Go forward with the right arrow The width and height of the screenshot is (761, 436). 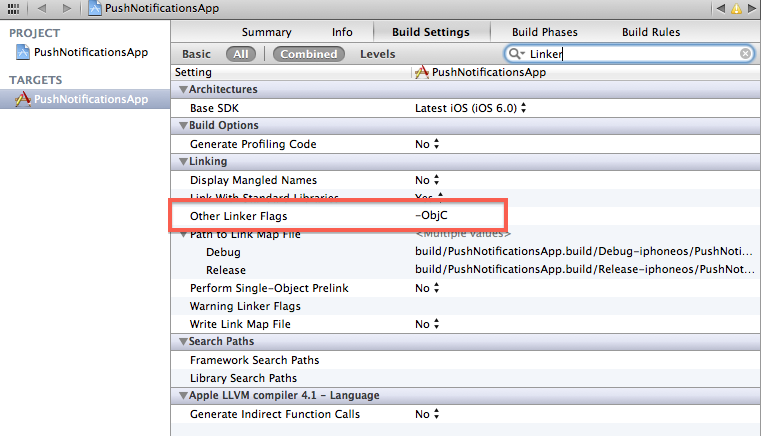(x=66, y=8)
